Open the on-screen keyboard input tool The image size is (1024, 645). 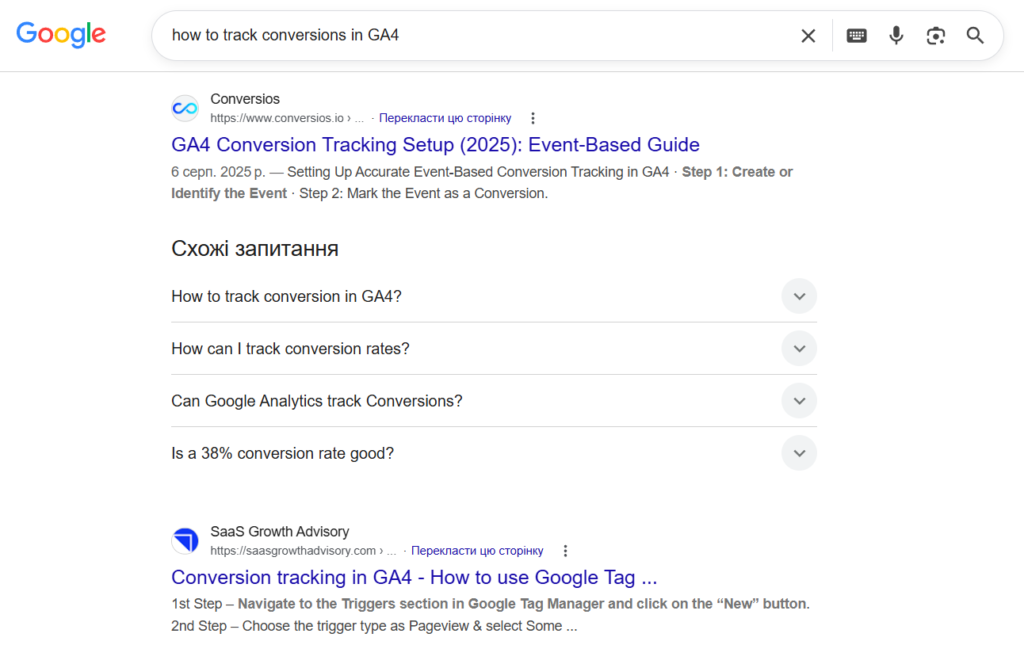856,35
